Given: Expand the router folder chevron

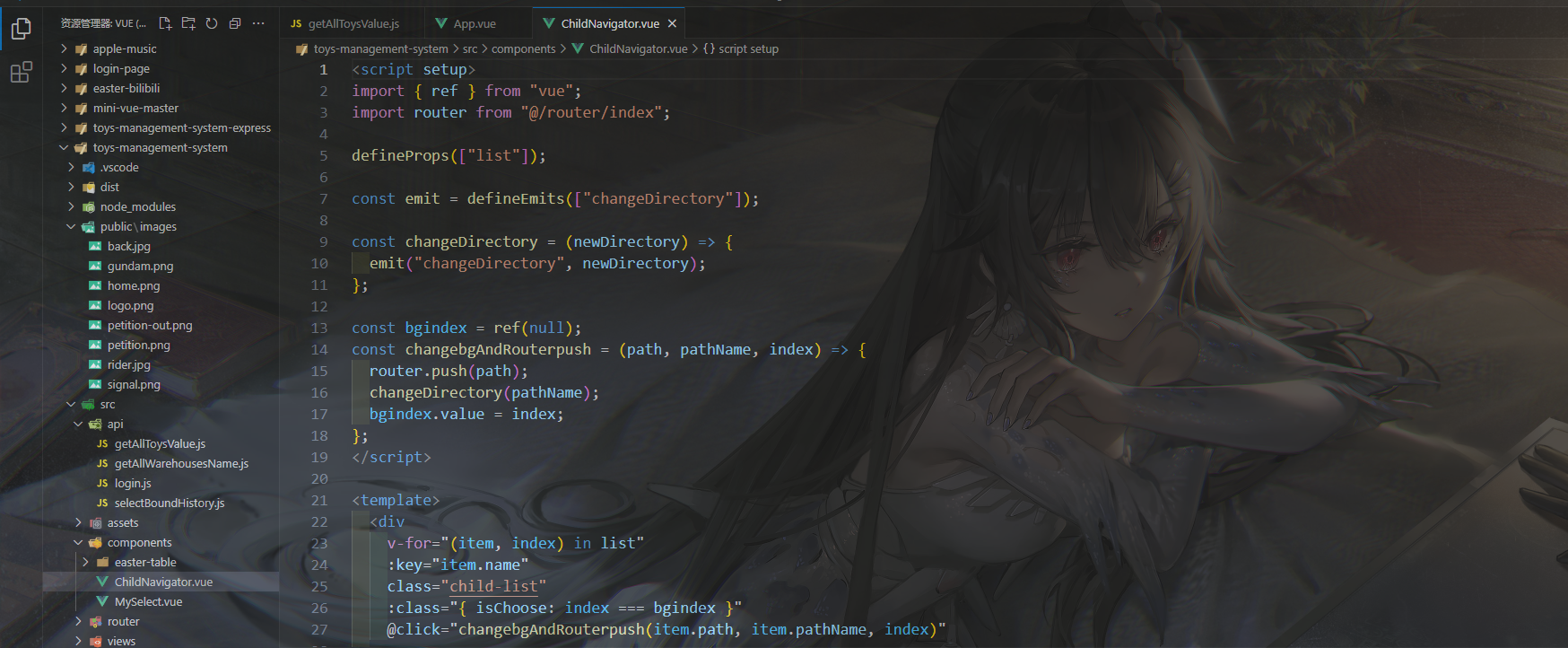Looking at the screenshot, I should pos(78,621).
